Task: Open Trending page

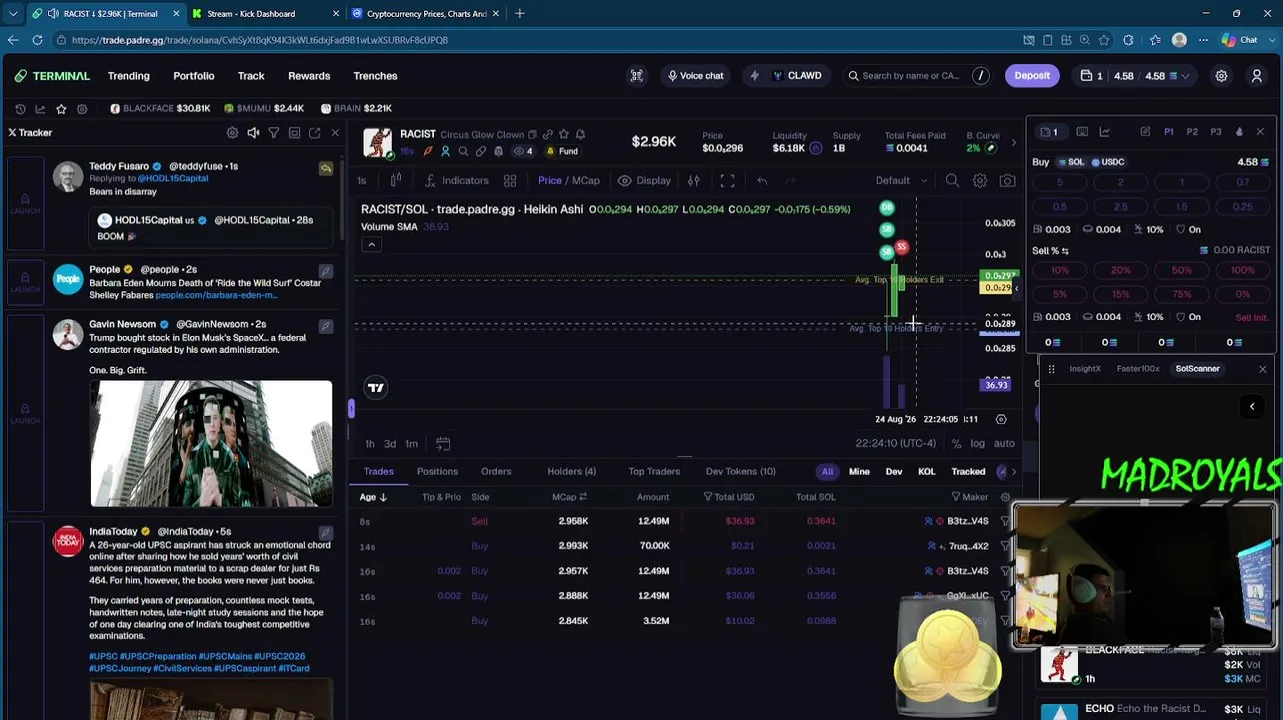Action: click(x=129, y=76)
